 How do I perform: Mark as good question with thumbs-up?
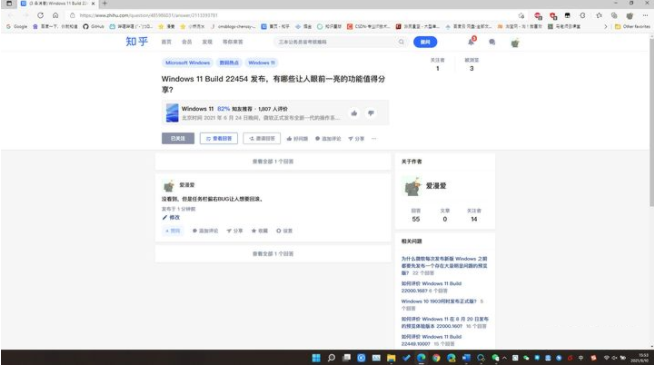click(x=297, y=138)
